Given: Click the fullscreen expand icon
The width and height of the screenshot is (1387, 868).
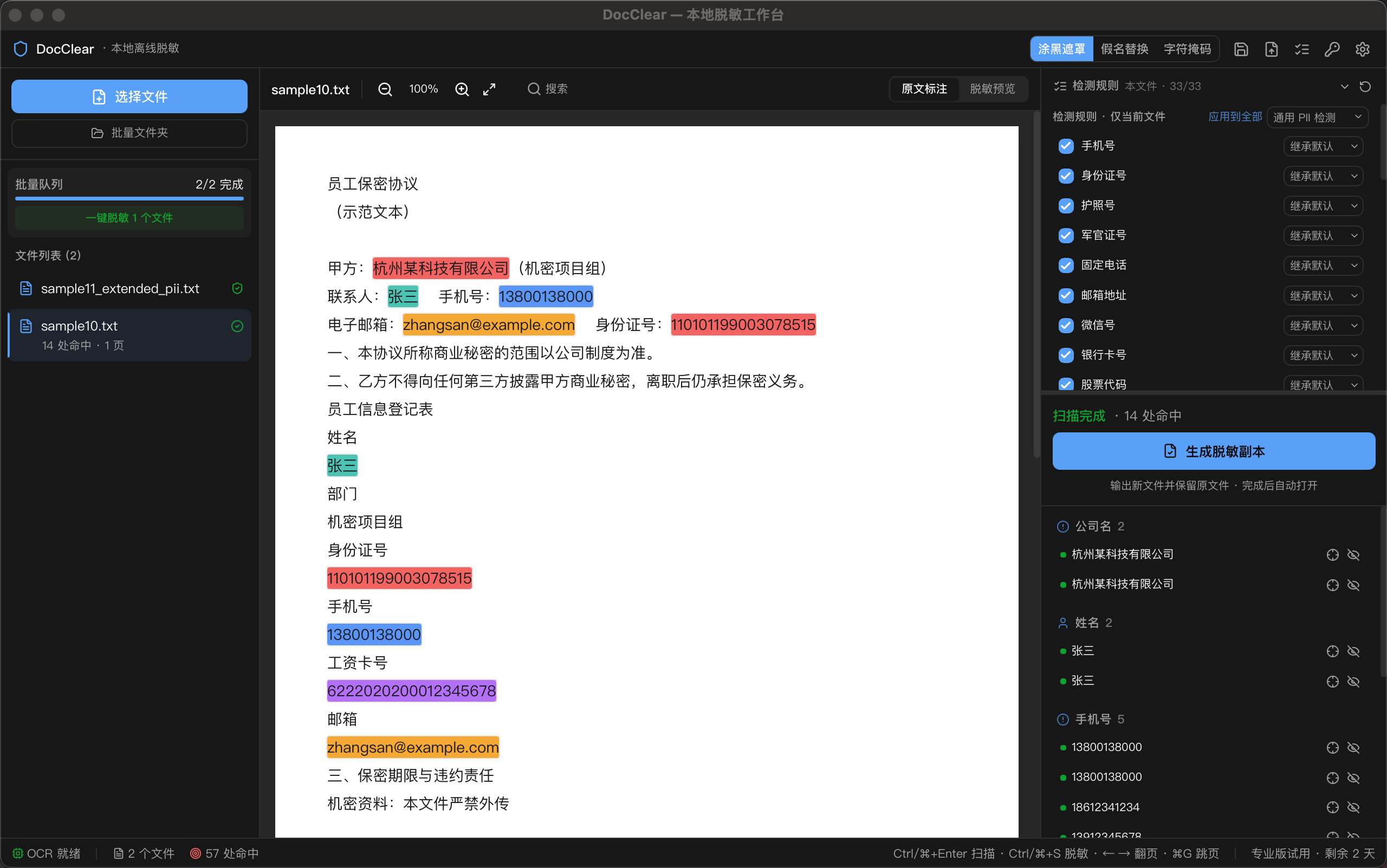Looking at the screenshot, I should [489, 89].
